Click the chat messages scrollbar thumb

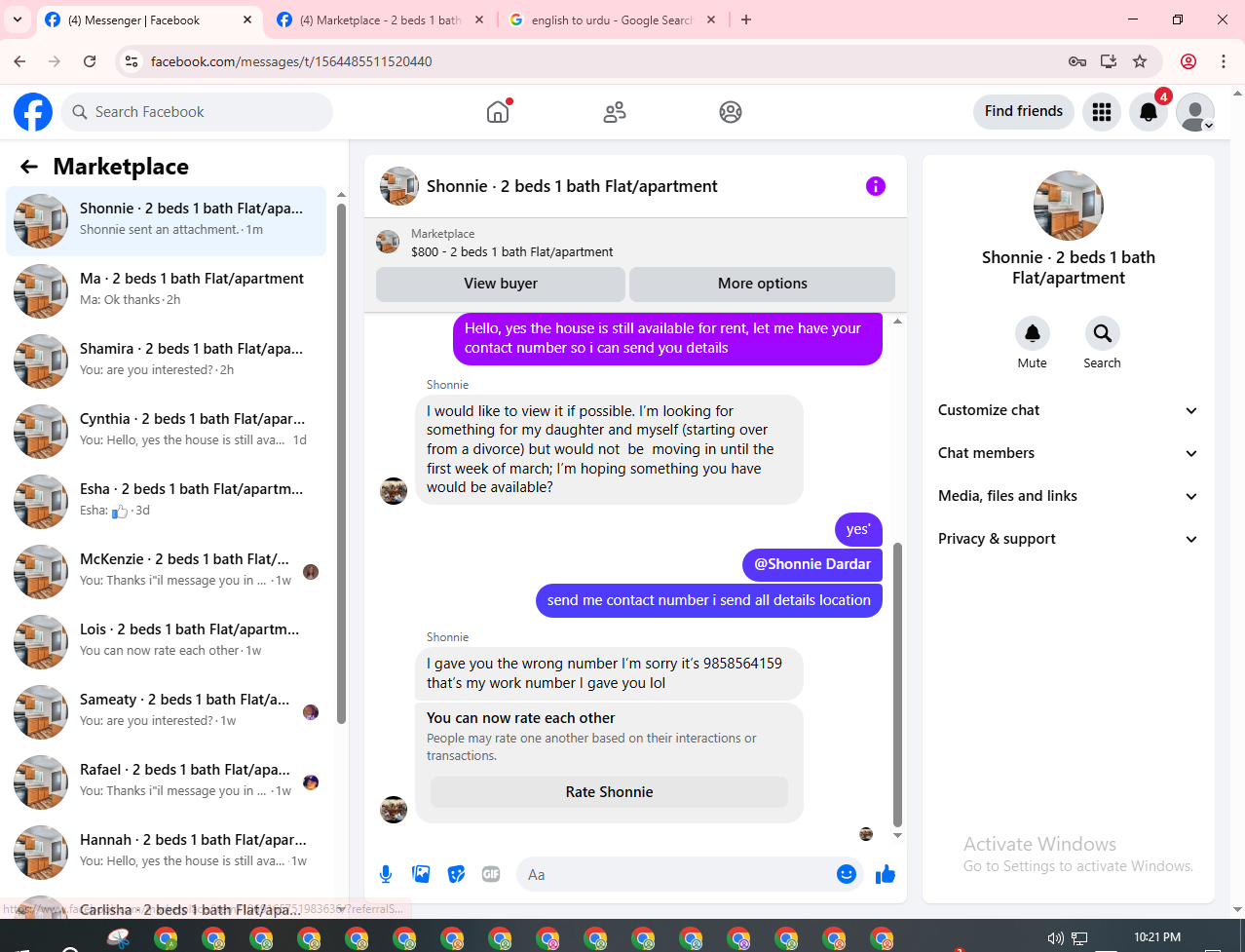click(897, 684)
